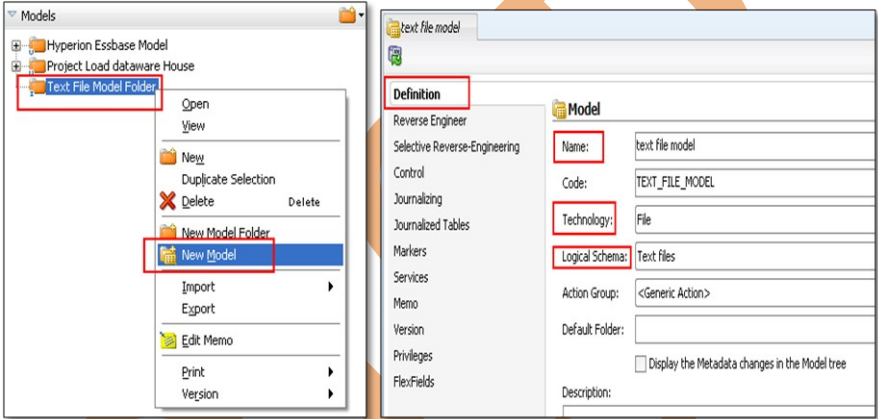Screen dimensions: 878x419
Task: Open the Services section
Action: [x=410, y=277]
